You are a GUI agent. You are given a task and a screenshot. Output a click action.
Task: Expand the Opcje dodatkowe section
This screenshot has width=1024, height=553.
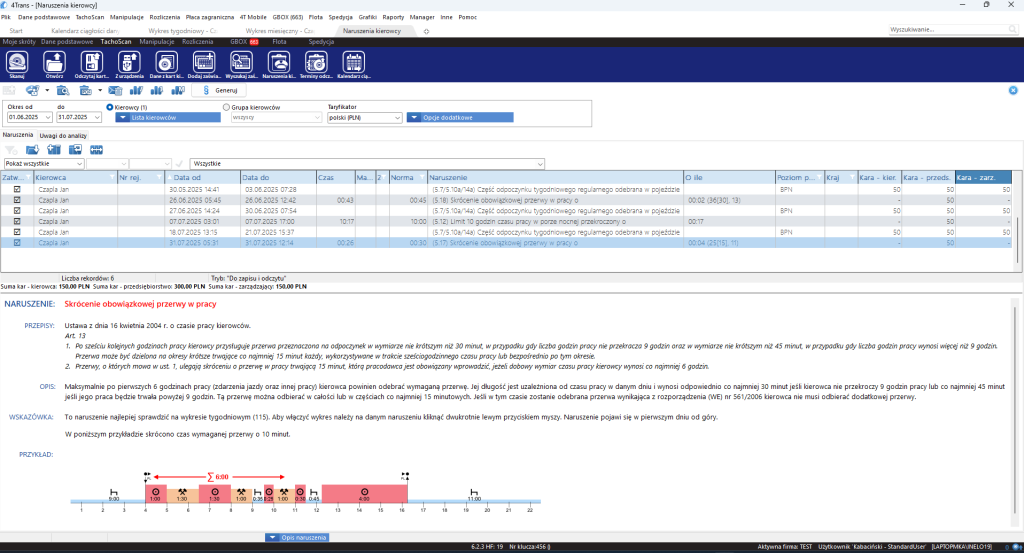tap(460, 118)
